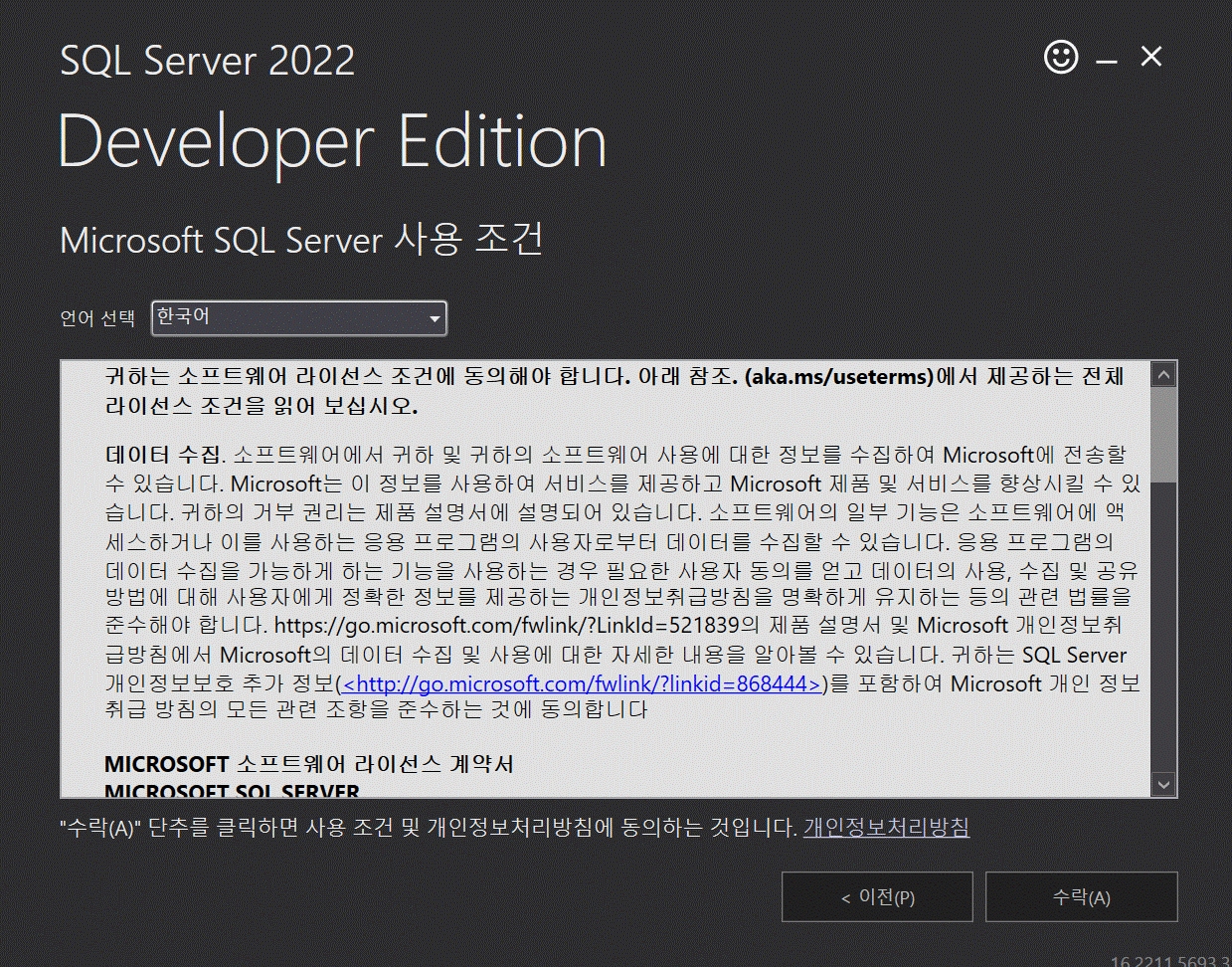Click the smiley feedback icon
1232x967 pixels.
coord(1061,57)
